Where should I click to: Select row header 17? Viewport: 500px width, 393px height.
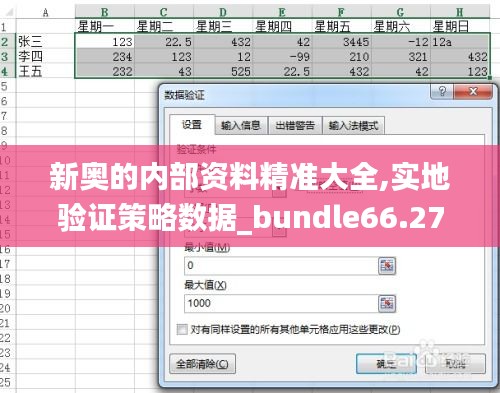click(x=8, y=264)
